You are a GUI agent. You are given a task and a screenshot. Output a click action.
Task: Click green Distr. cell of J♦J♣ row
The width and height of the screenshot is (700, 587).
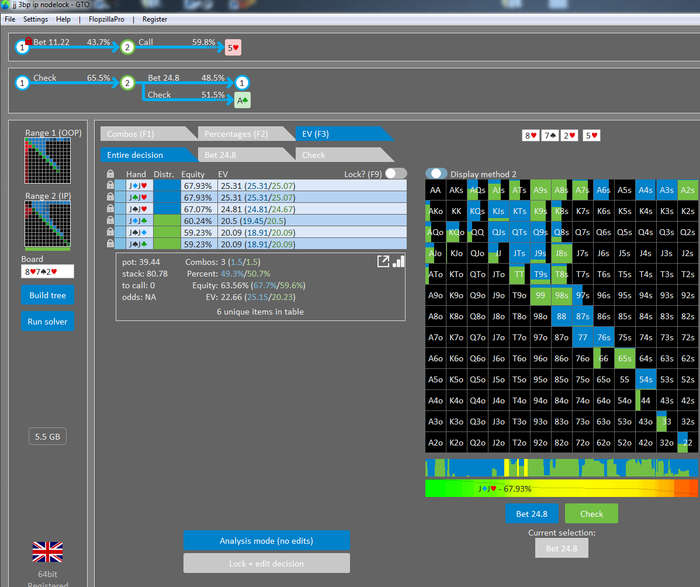click(167, 220)
